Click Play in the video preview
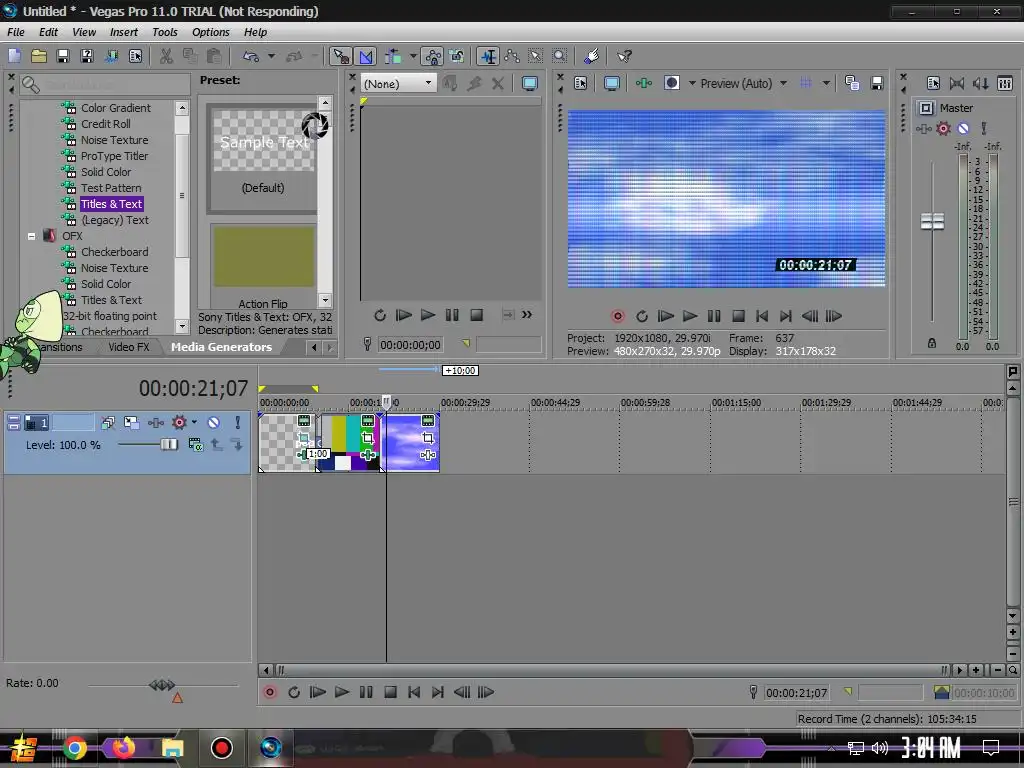The width and height of the screenshot is (1024, 768). click(690, 317)
